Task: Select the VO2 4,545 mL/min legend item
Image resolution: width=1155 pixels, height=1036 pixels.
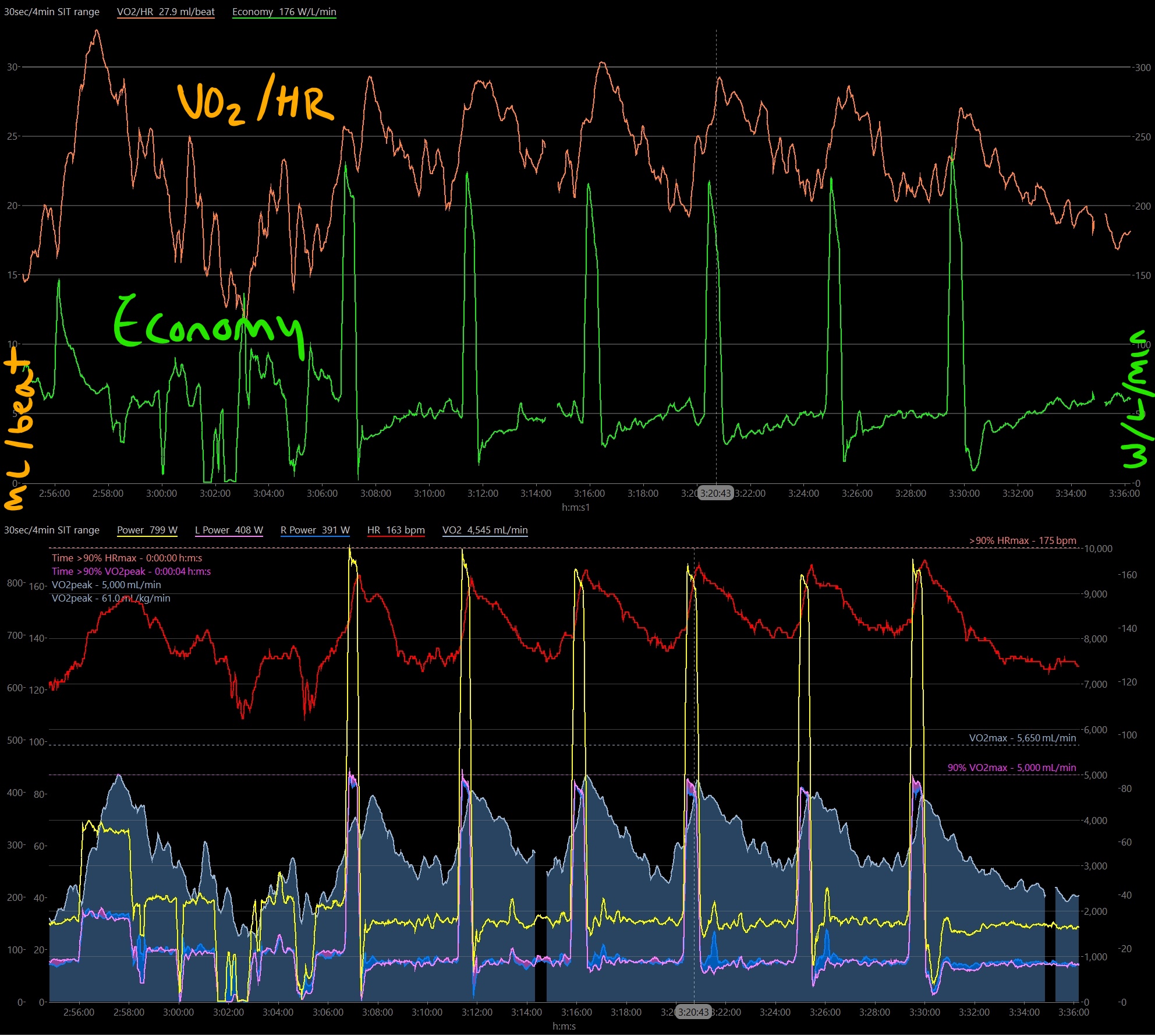Action: coord(485,530)
